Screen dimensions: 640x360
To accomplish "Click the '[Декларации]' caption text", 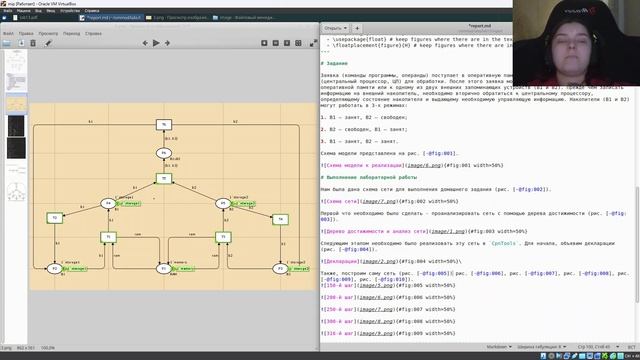I will point(341,261).
